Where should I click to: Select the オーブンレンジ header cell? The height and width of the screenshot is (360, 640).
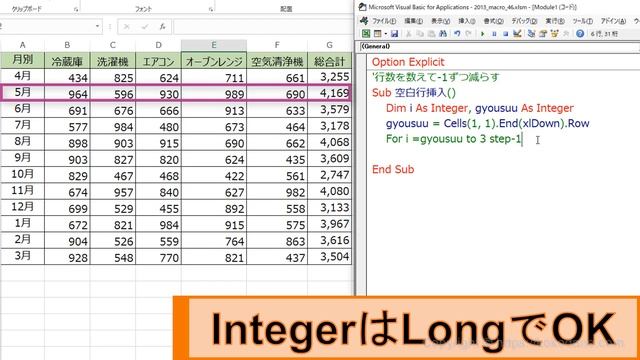(x=214, y=61)
